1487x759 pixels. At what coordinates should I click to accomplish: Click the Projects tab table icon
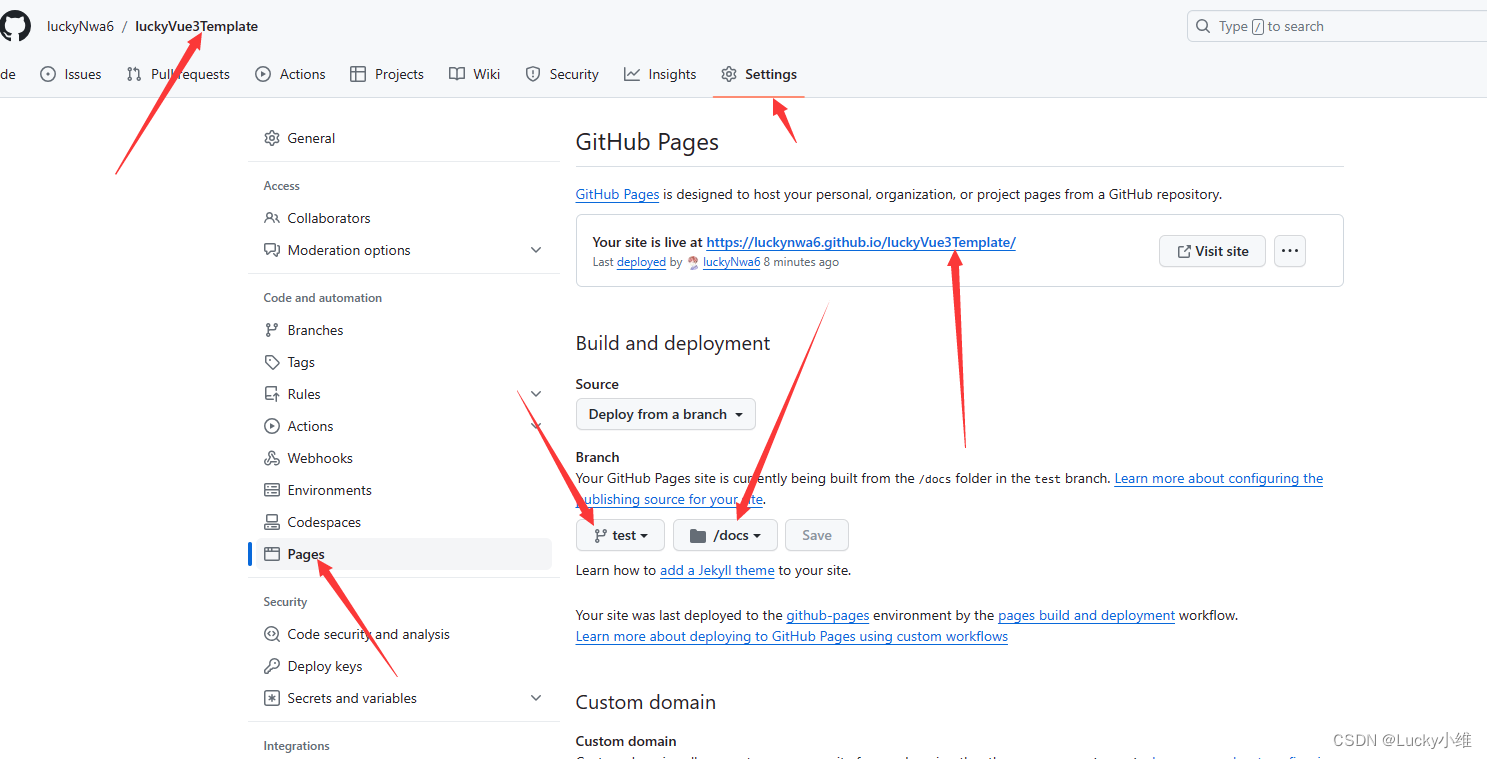click(x=358, y=74)
